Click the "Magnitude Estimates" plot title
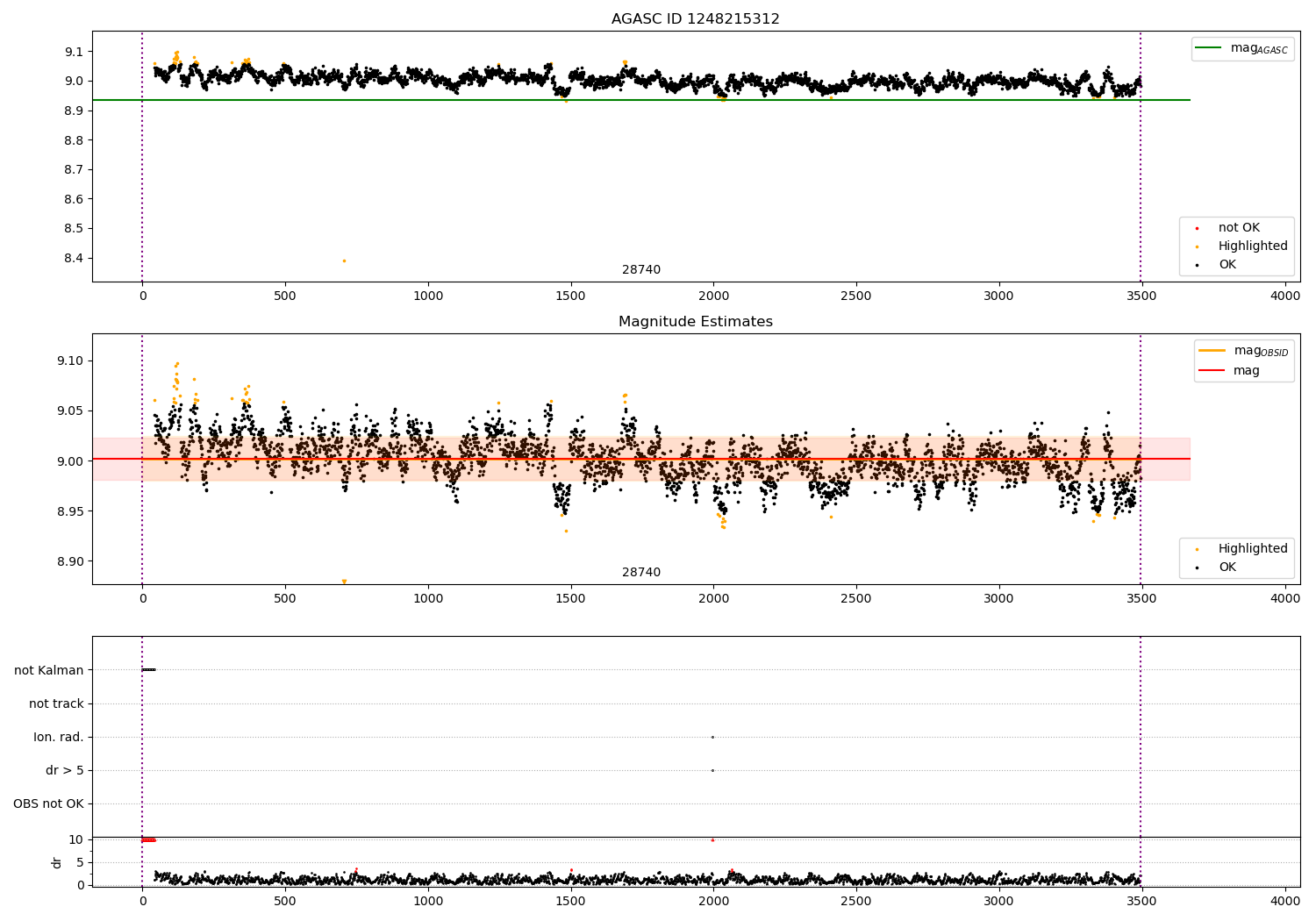 696,322
